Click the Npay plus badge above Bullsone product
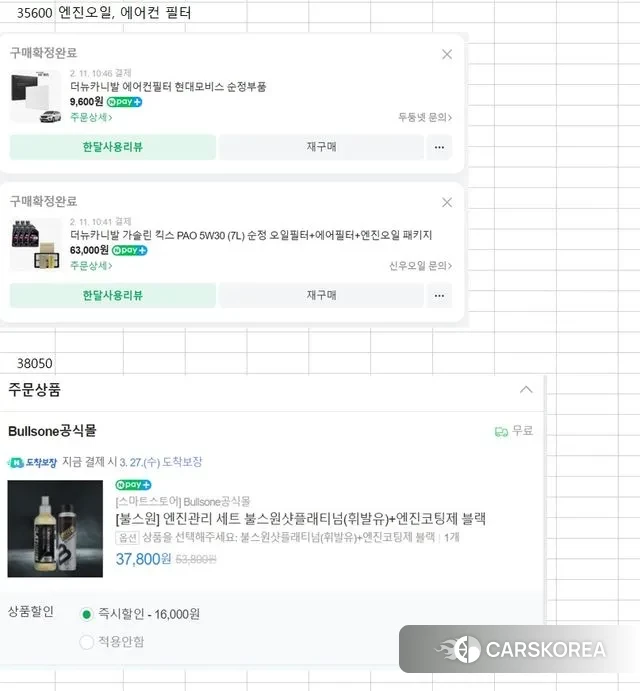 133,485
